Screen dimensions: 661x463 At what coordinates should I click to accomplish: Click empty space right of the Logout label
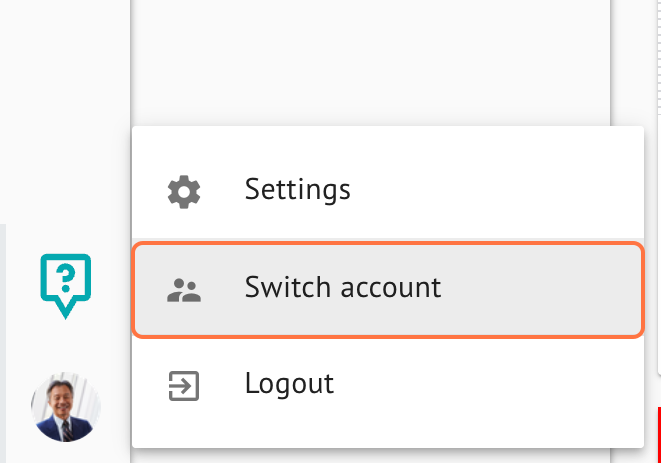point(489,385)
